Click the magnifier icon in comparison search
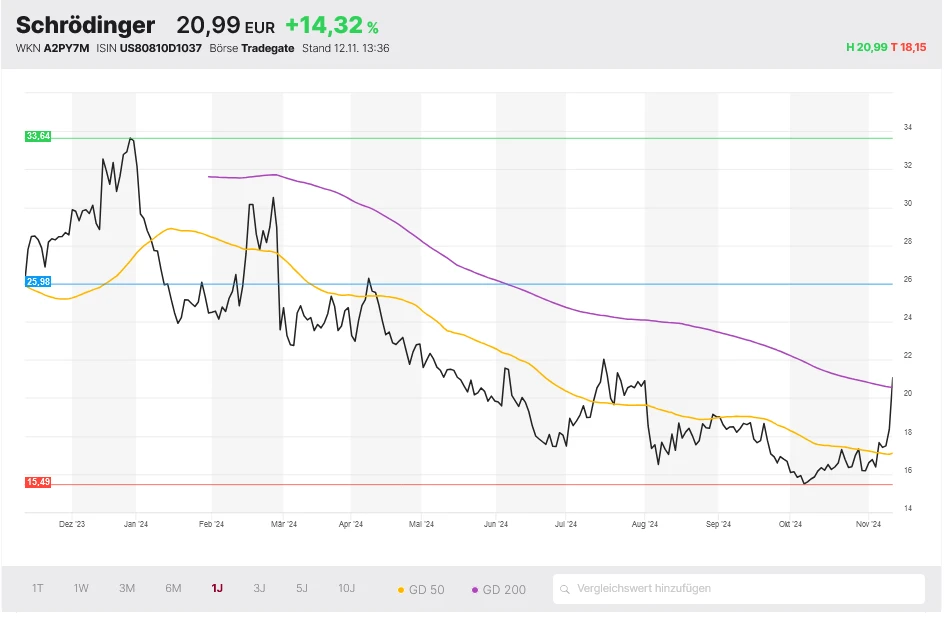 [566, 589]
